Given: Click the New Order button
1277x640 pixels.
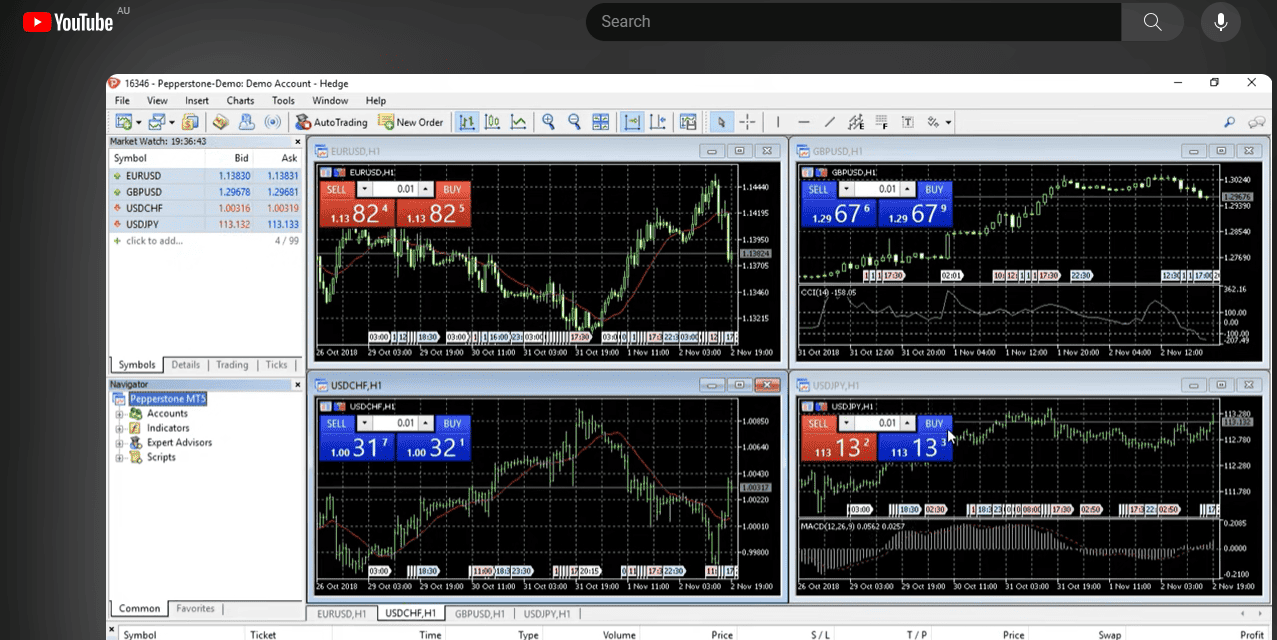Looking at the screenshot, I should coord(410,122).
